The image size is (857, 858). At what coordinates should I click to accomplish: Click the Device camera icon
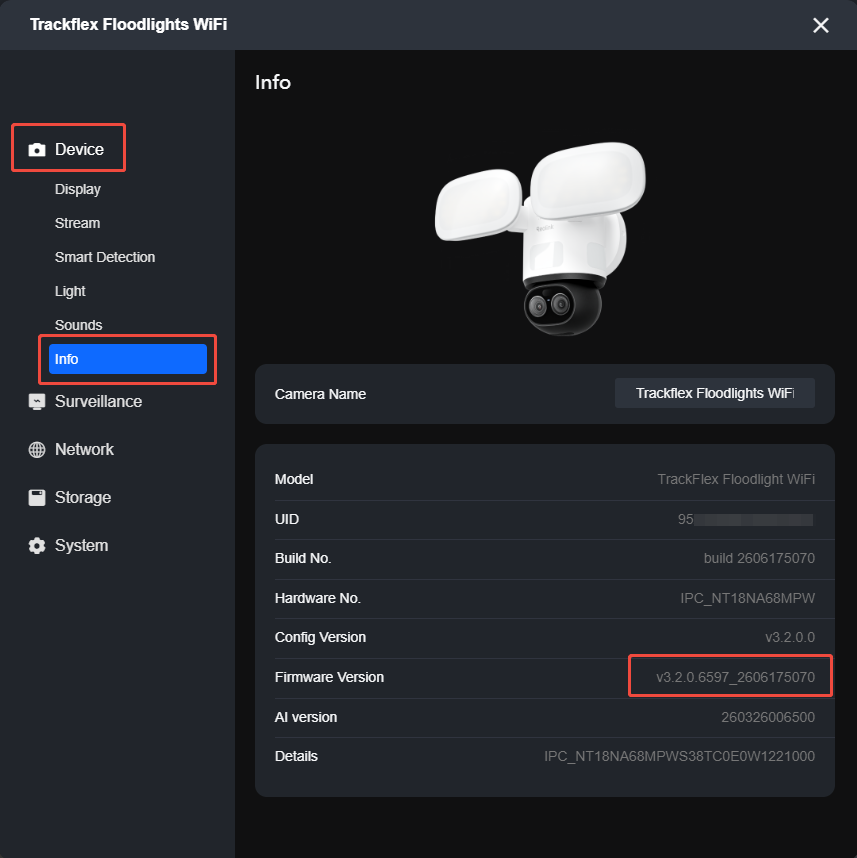[x=37, y=149]
